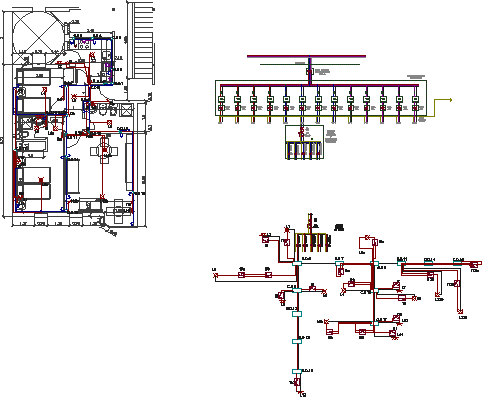Select the rightmost circuit breaker in the distribution panel
This screenshot has width=482, height=397.
pyautogui.click(x=415, y=99)
